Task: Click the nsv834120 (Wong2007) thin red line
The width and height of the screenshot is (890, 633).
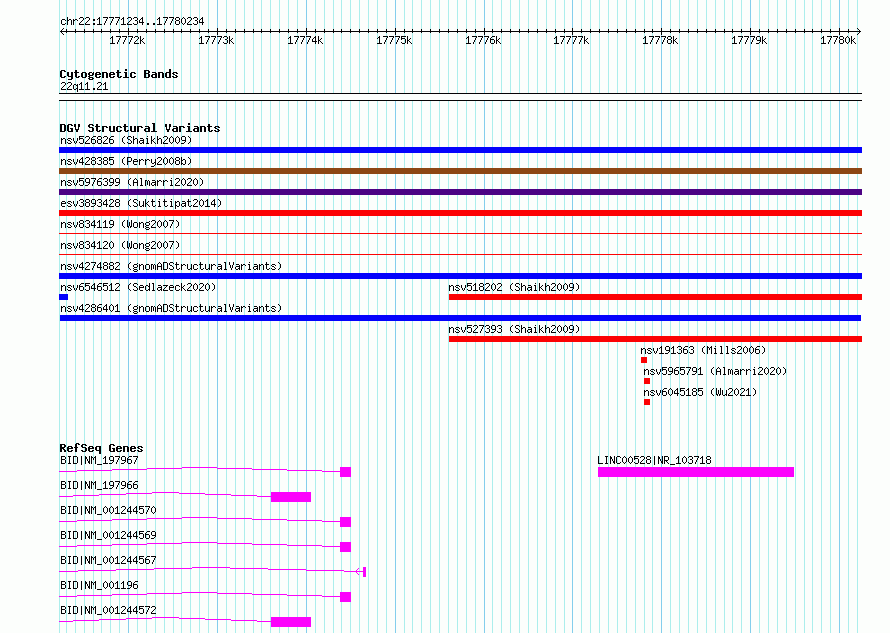Action: 460,254
